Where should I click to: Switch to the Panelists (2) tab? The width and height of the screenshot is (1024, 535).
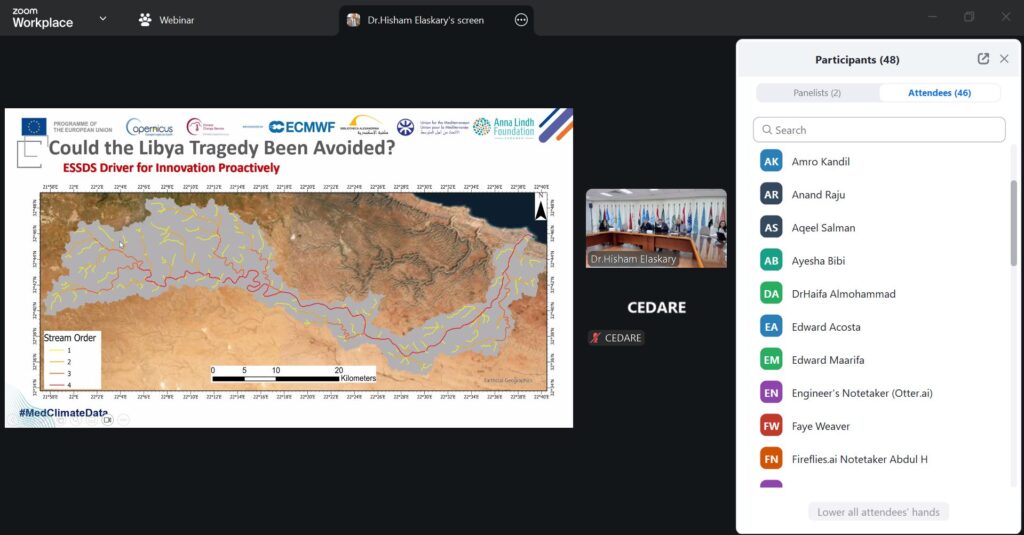817,93
